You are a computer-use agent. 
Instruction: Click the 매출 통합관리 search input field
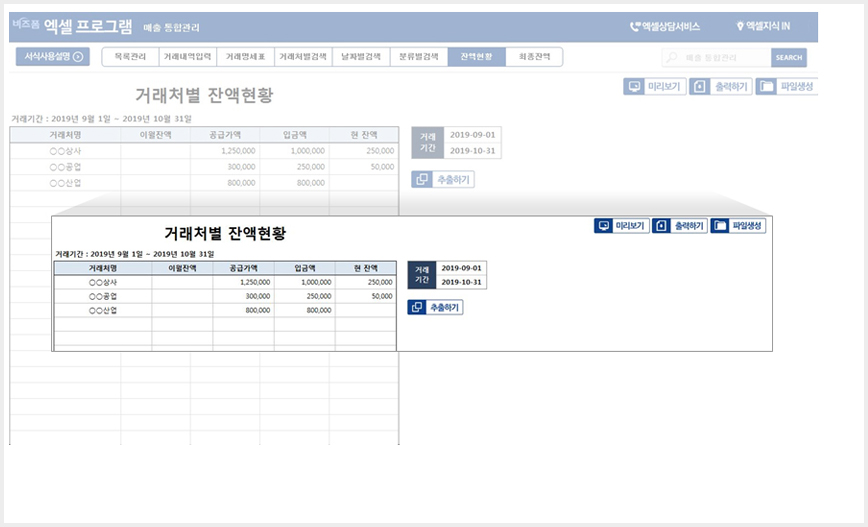[x=716, y=58]
